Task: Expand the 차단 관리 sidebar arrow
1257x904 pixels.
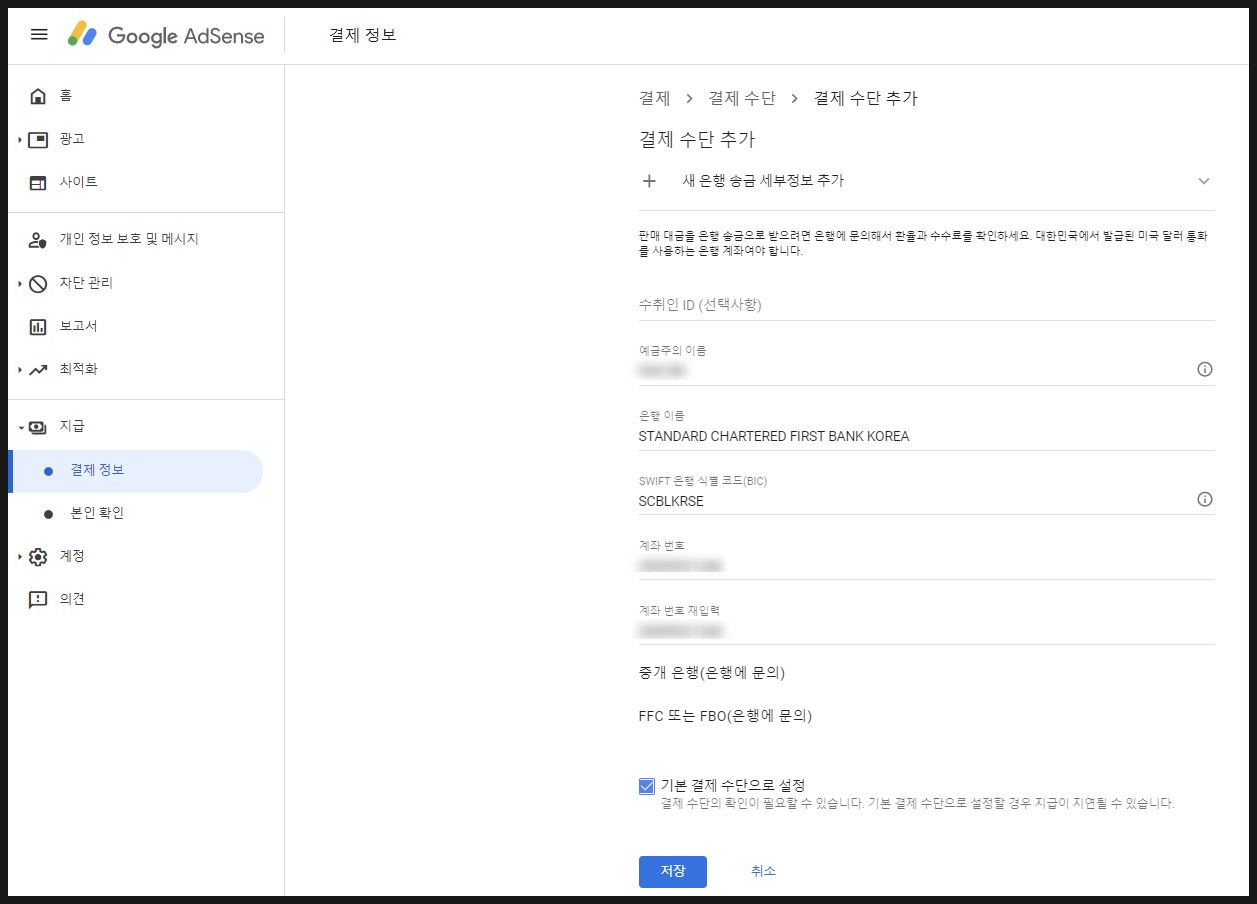Action: tap(20, 283)
